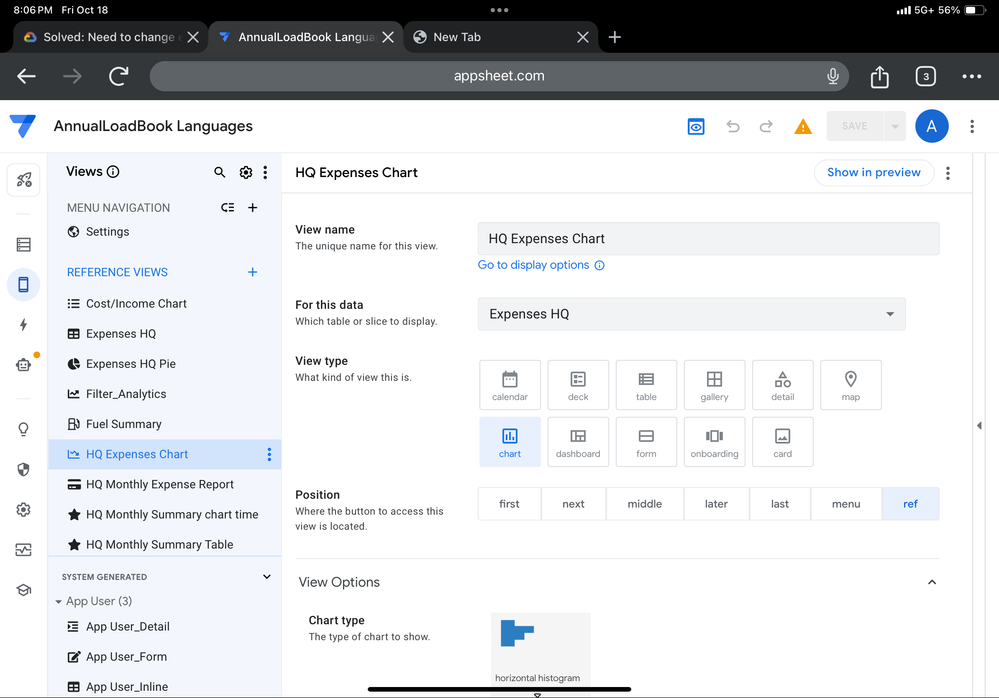Select gallery view type
The height and width of the screenshot is (698, 999).
coord(714,385)
